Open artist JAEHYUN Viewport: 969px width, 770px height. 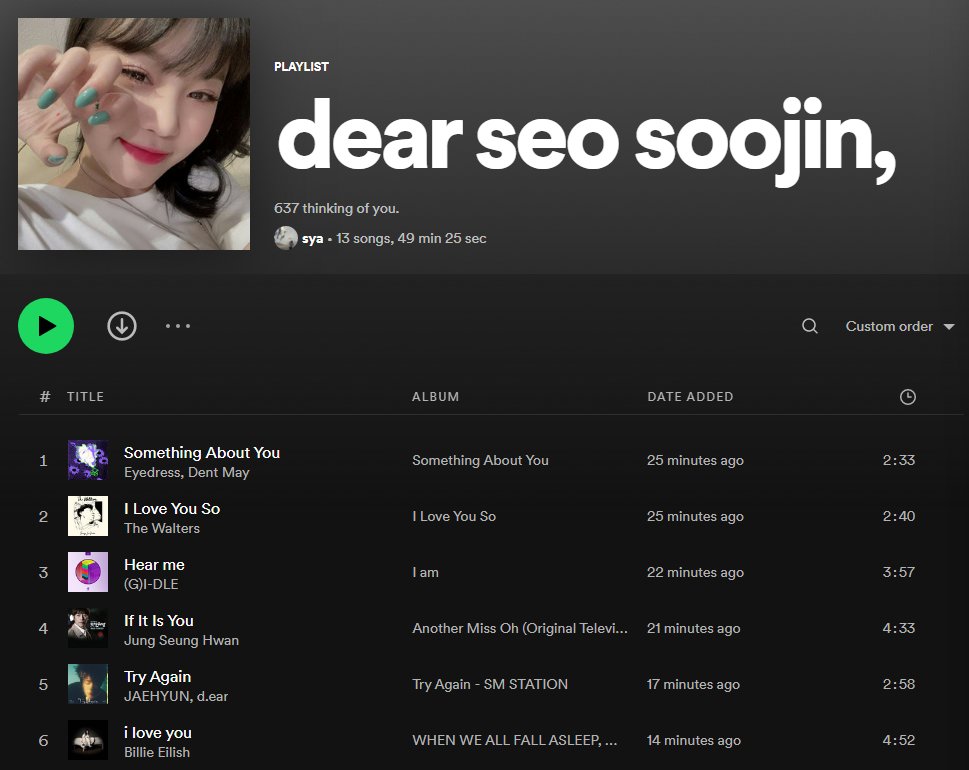click(157, 696)
